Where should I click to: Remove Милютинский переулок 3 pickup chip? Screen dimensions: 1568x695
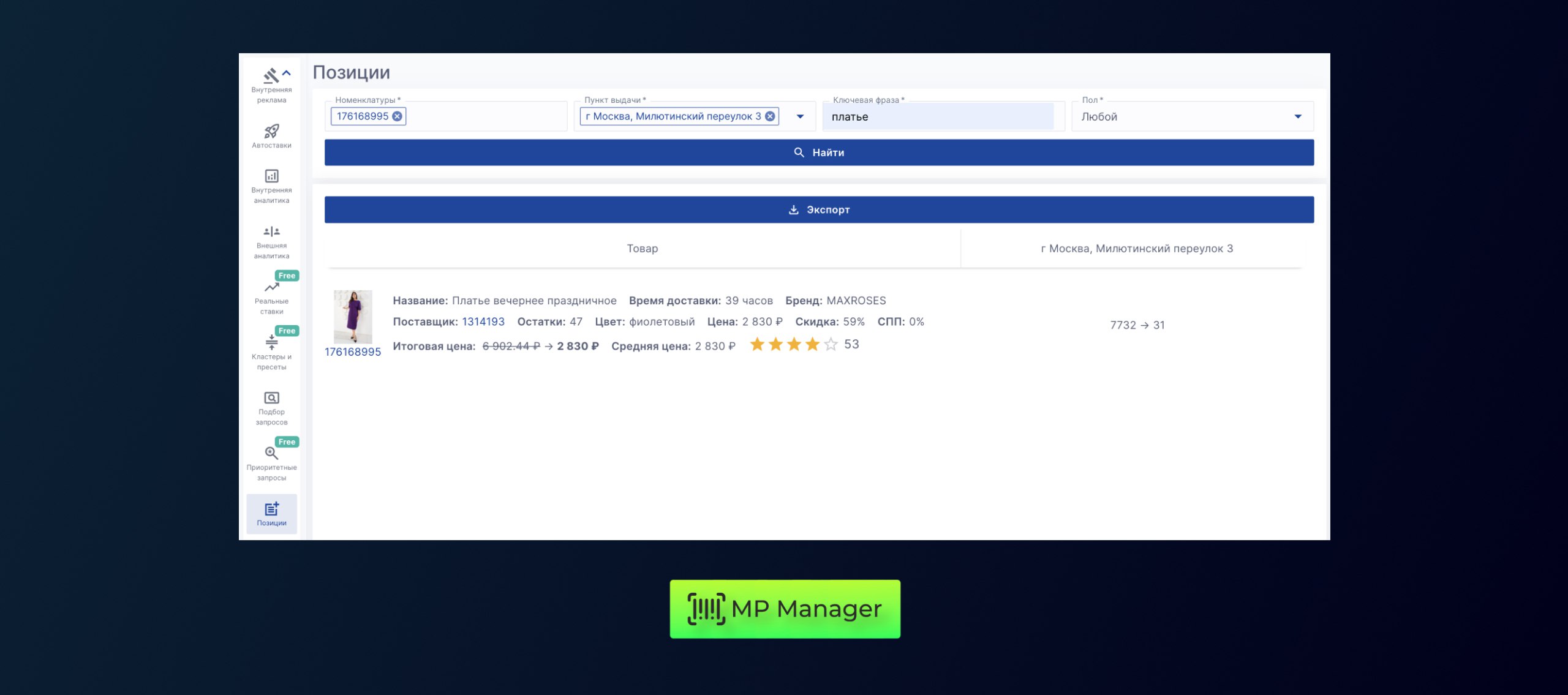(770, 116)
